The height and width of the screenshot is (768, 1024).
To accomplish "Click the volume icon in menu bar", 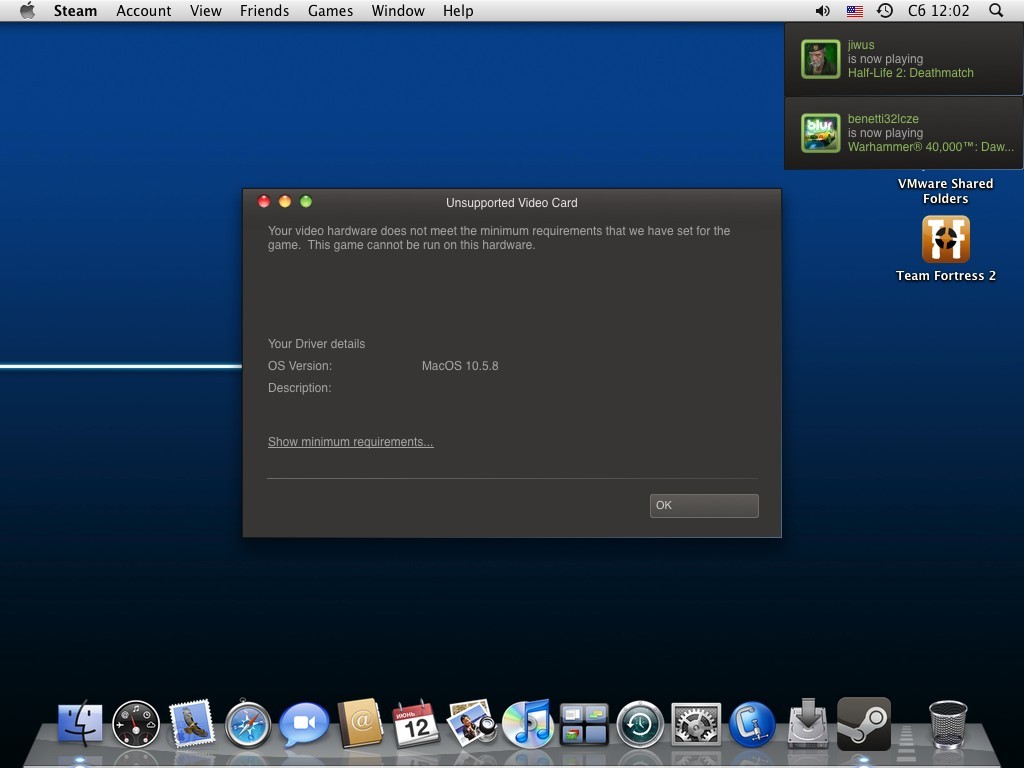I will pyautogui.click(x=822, y=10).
